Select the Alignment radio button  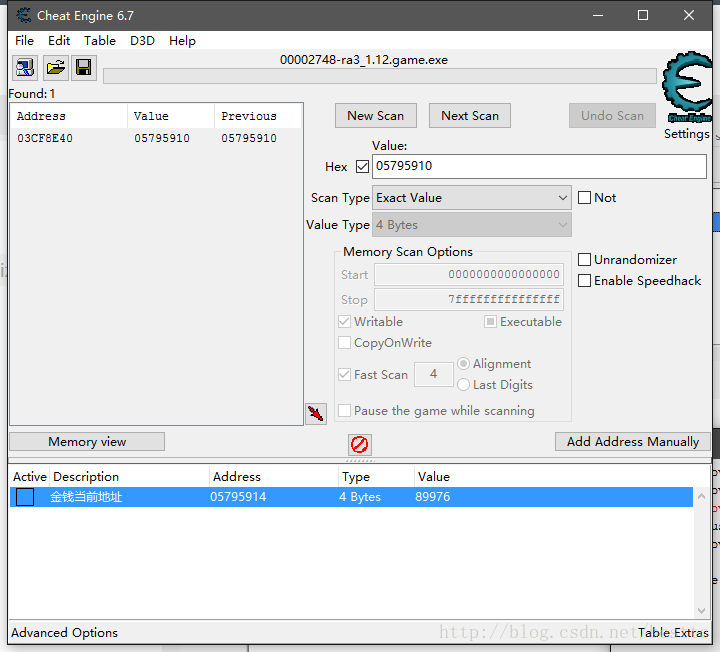(463, 364)
